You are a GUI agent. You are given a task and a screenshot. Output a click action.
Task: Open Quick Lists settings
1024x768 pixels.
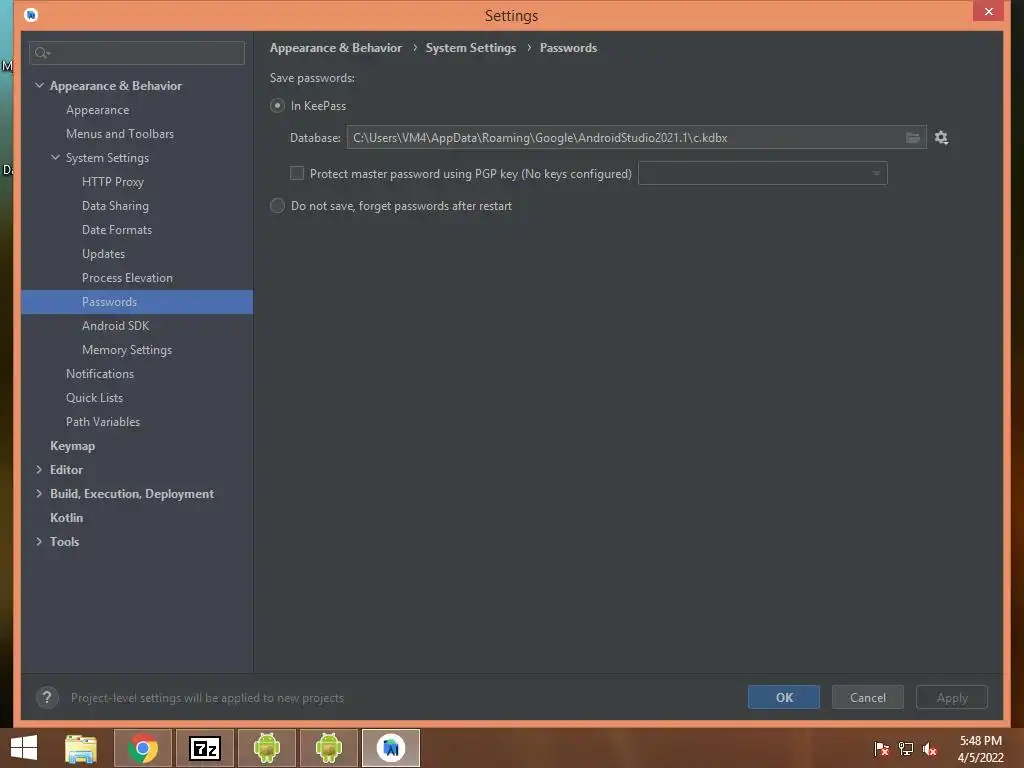pyautogui.click(x=94, y=398)
